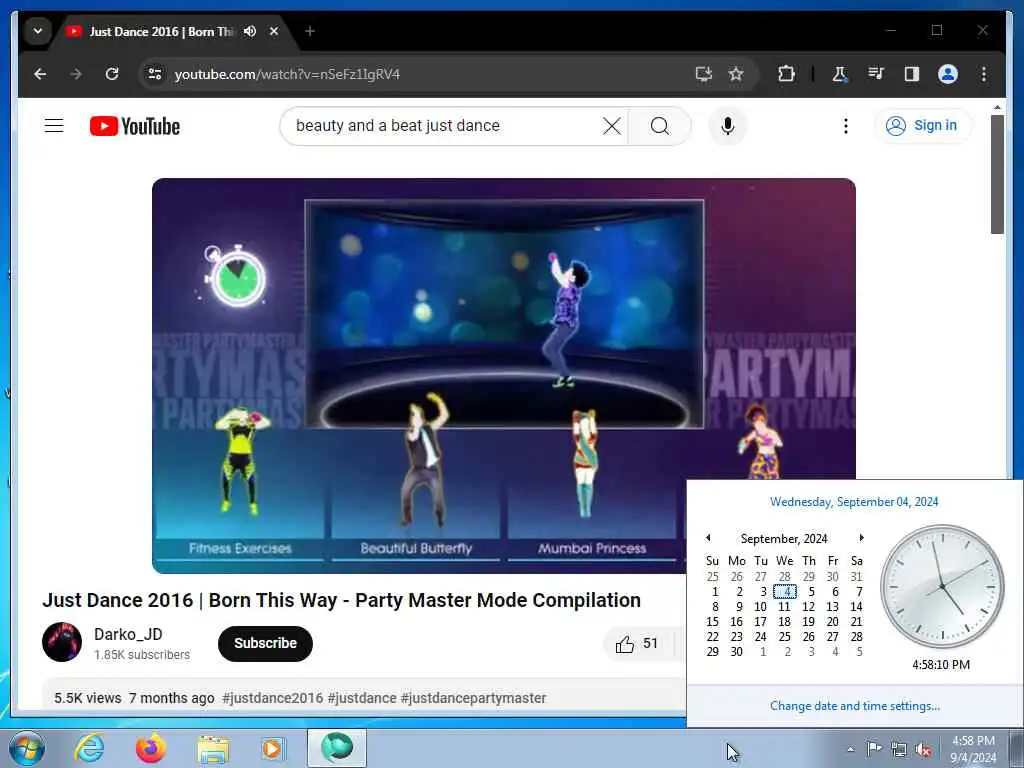
Task: Select September 4 in the calendar
Action: 785,592
